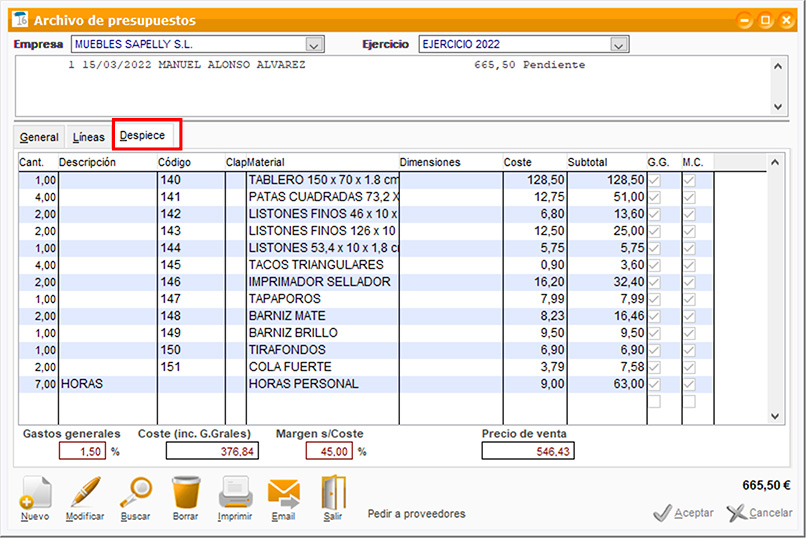Screen dimensions: 806x538
Task: Click the Nuevo document icon
Action: 35,492
